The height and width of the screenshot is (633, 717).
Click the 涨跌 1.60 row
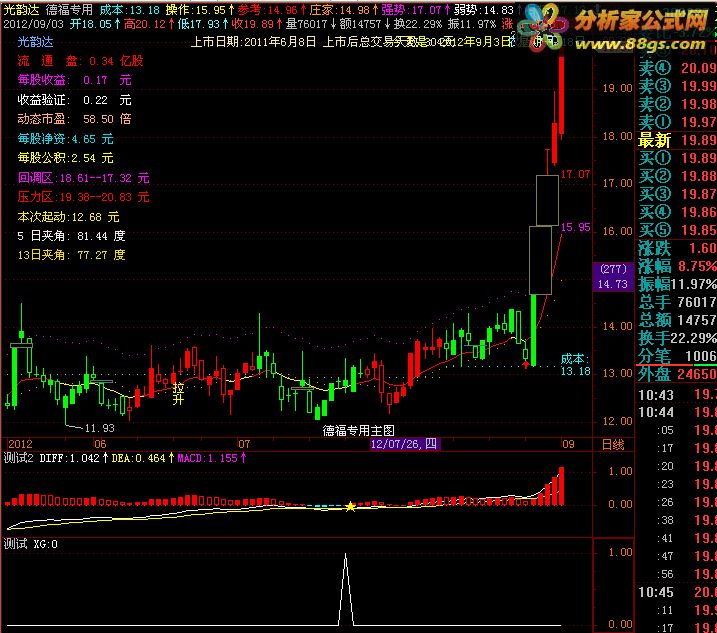pos(677,248)
